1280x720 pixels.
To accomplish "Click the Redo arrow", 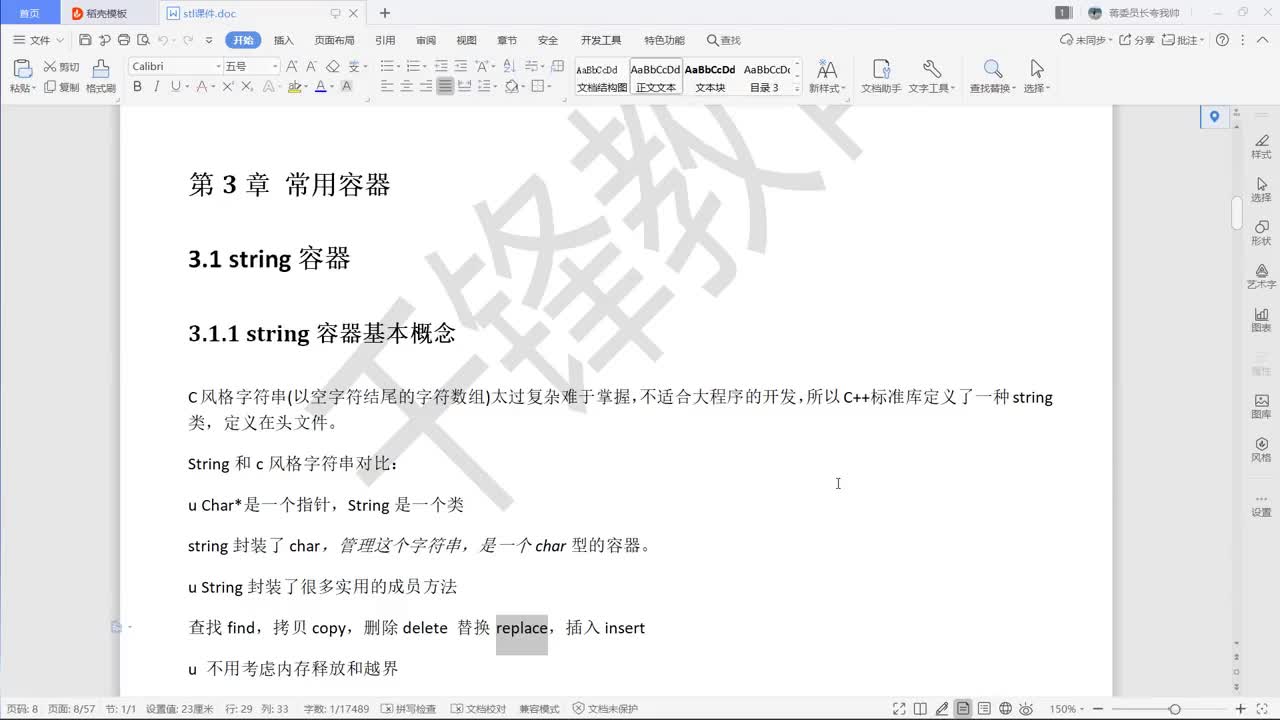I will pyautogui.click(x=187, y=40).
